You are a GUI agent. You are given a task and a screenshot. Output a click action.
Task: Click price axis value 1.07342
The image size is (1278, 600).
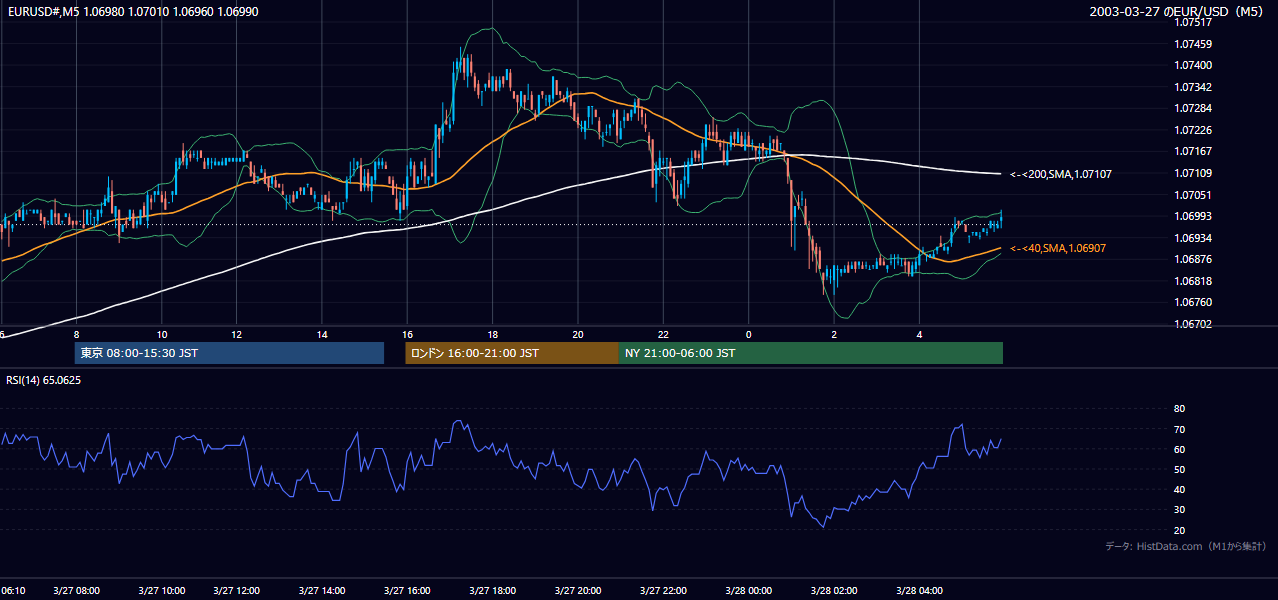1193,87
